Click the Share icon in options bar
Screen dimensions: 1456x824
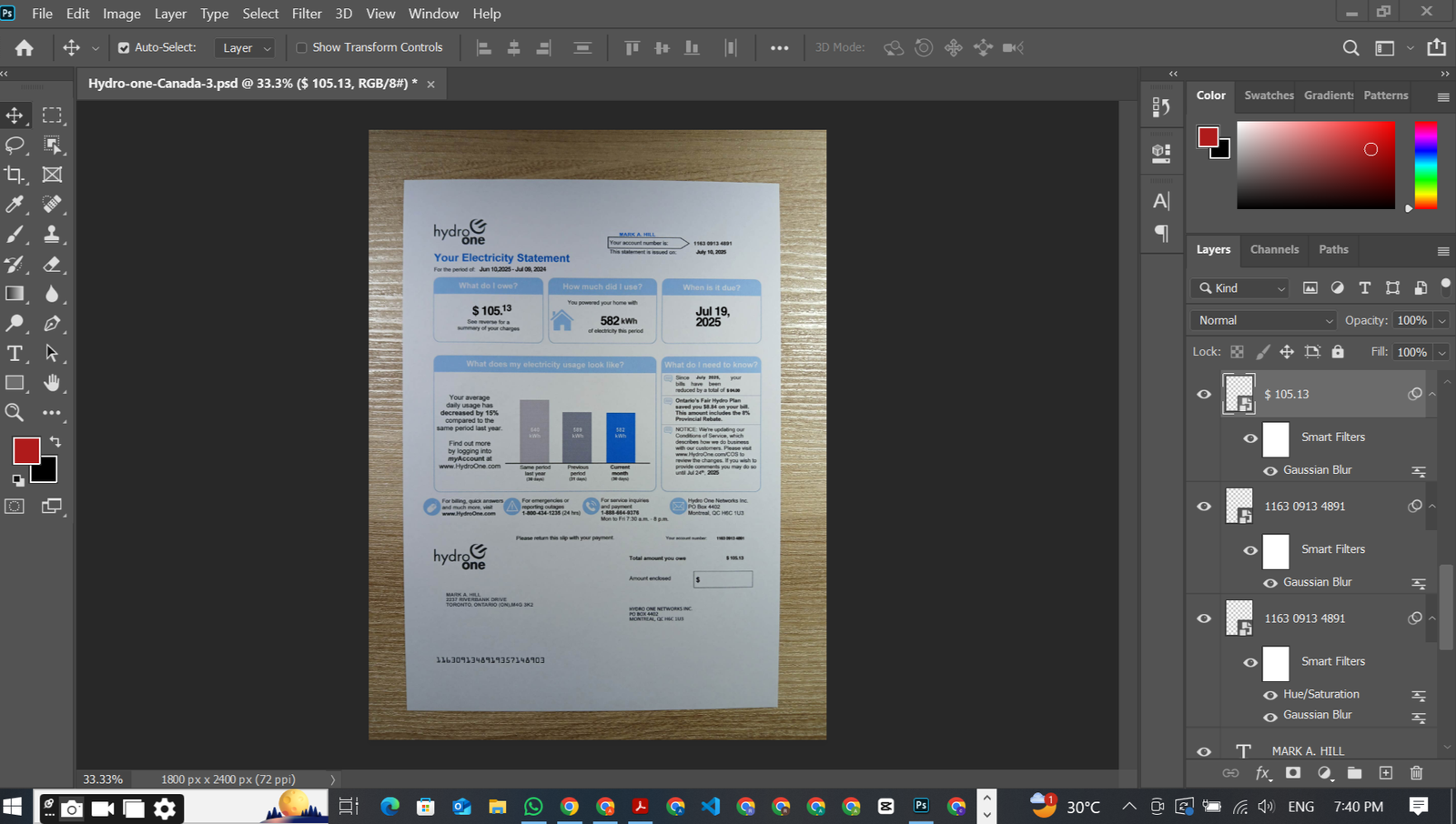coord(1437,47)
